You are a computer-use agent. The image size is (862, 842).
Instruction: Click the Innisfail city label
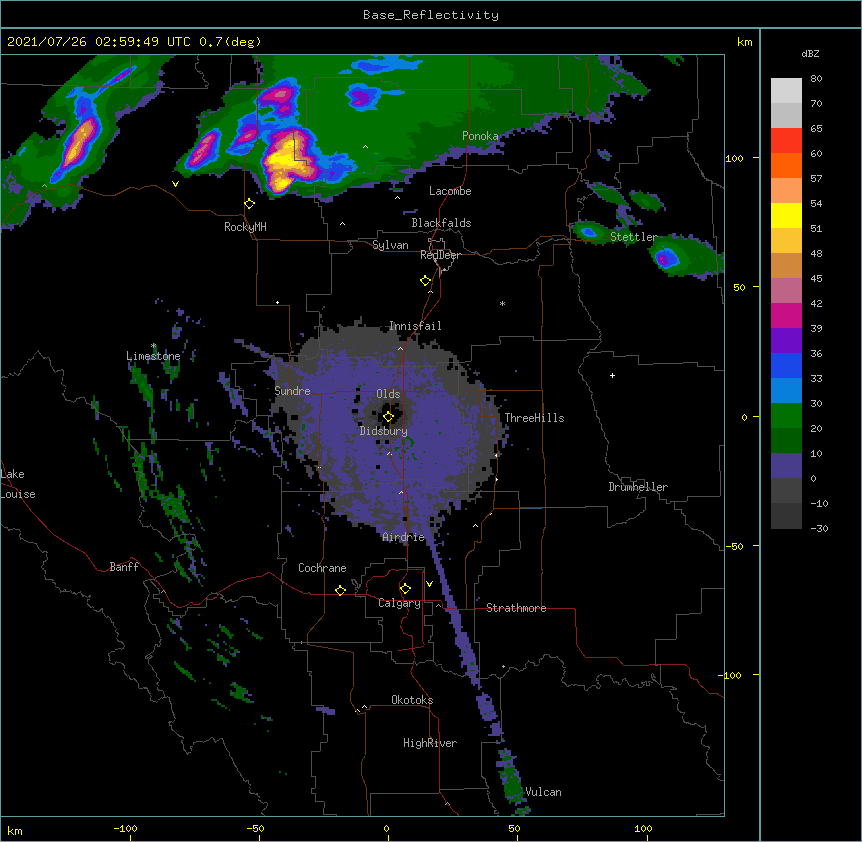415,326
